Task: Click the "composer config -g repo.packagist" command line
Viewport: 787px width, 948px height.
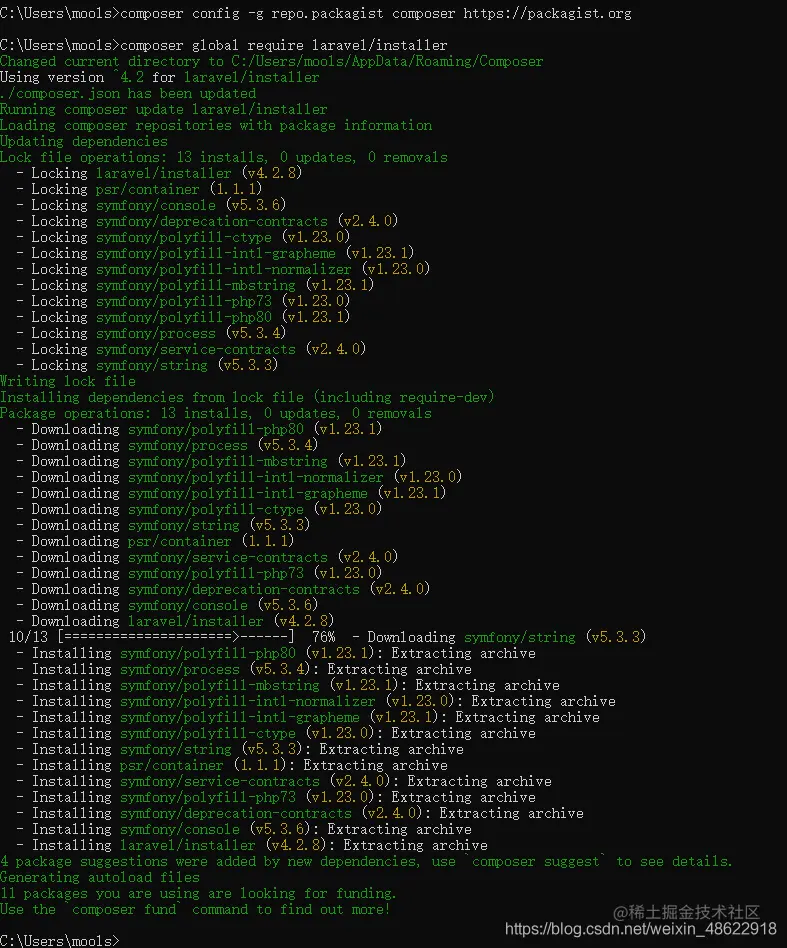Action: click(x=316, y=13)
